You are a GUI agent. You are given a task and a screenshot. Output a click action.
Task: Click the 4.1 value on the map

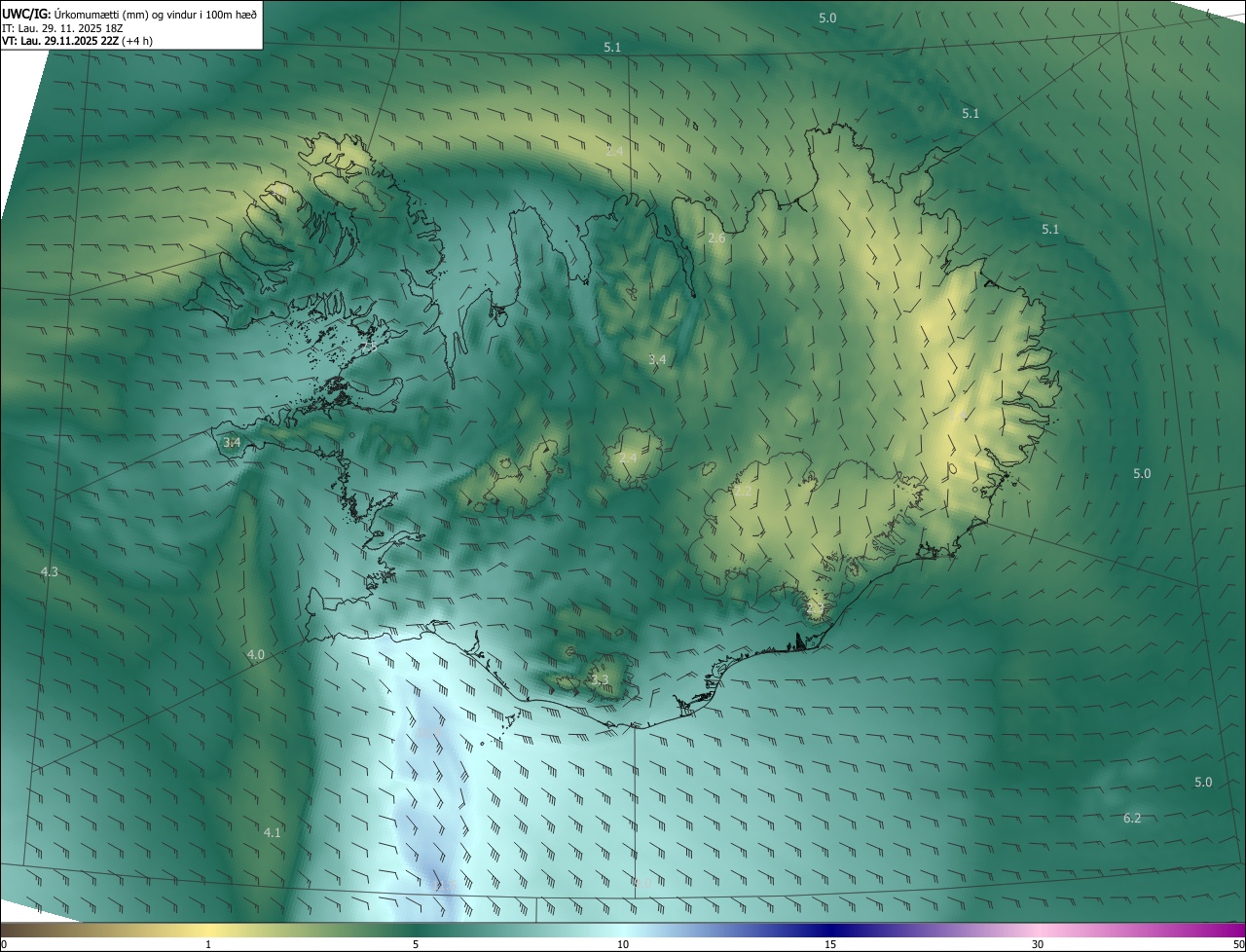coord(272,832)
